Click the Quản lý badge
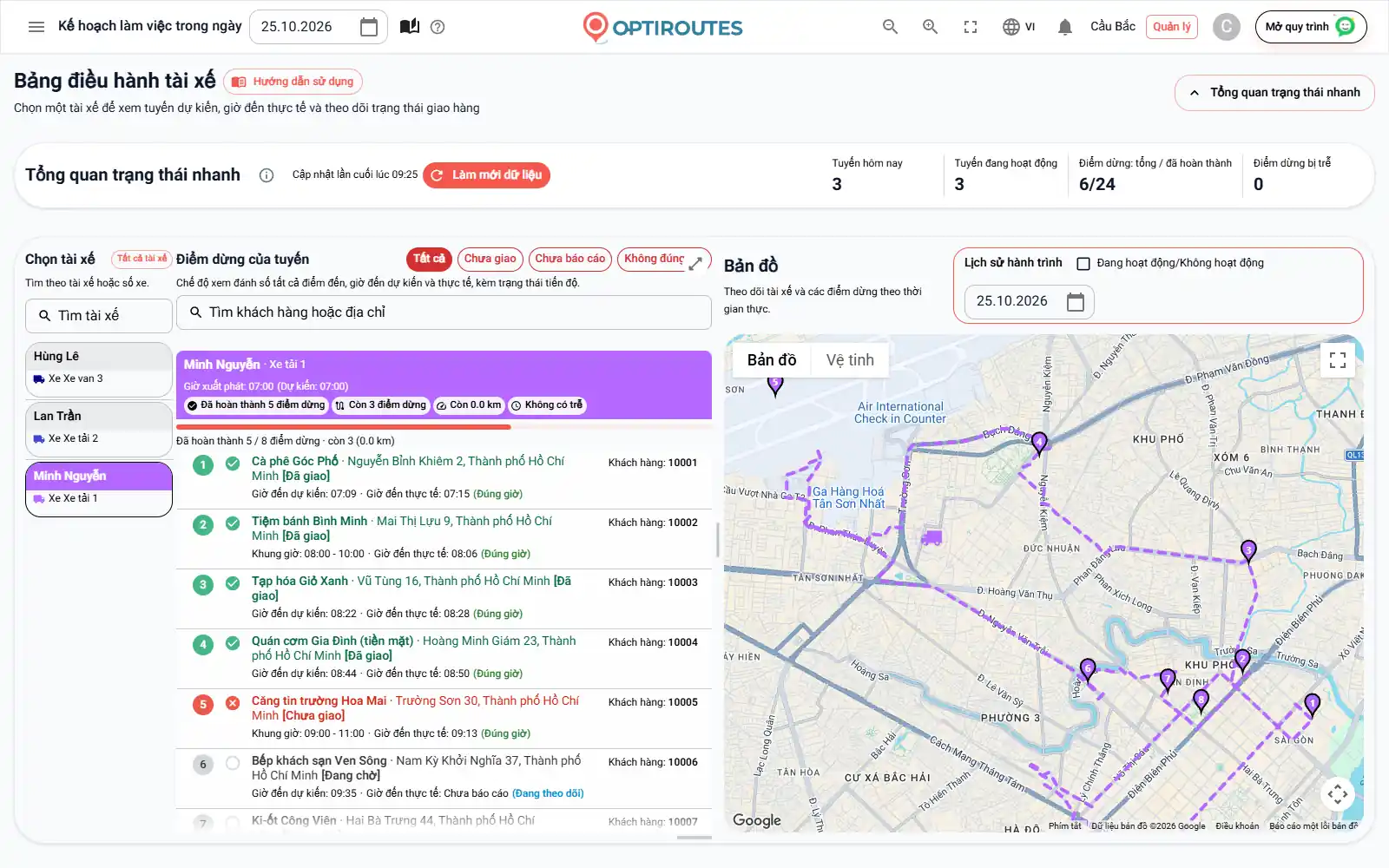1389x868 pixels. coord(1171,27)
